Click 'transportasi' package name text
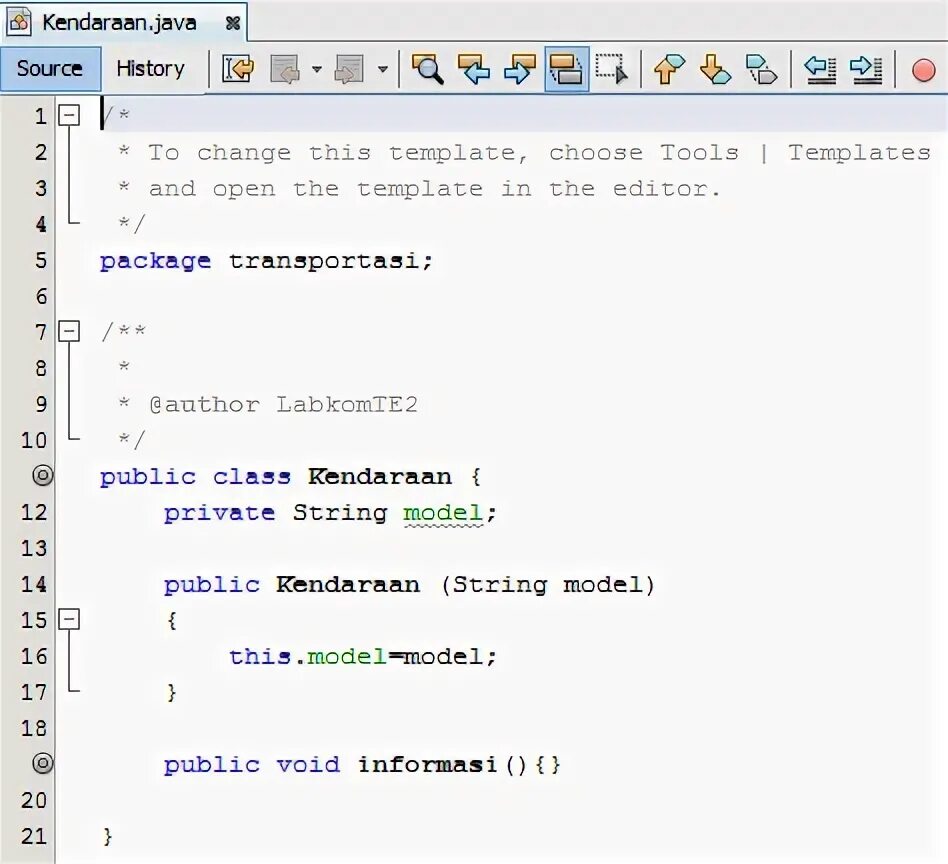The image size is (948, 864). (323, 261)
